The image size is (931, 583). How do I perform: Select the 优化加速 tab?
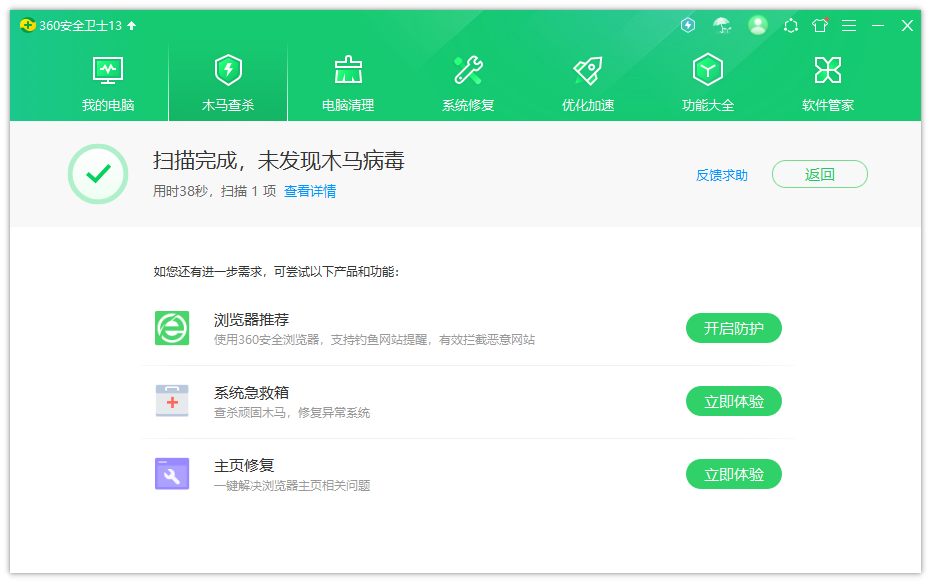pyautogui.click(x=588, y=83)
